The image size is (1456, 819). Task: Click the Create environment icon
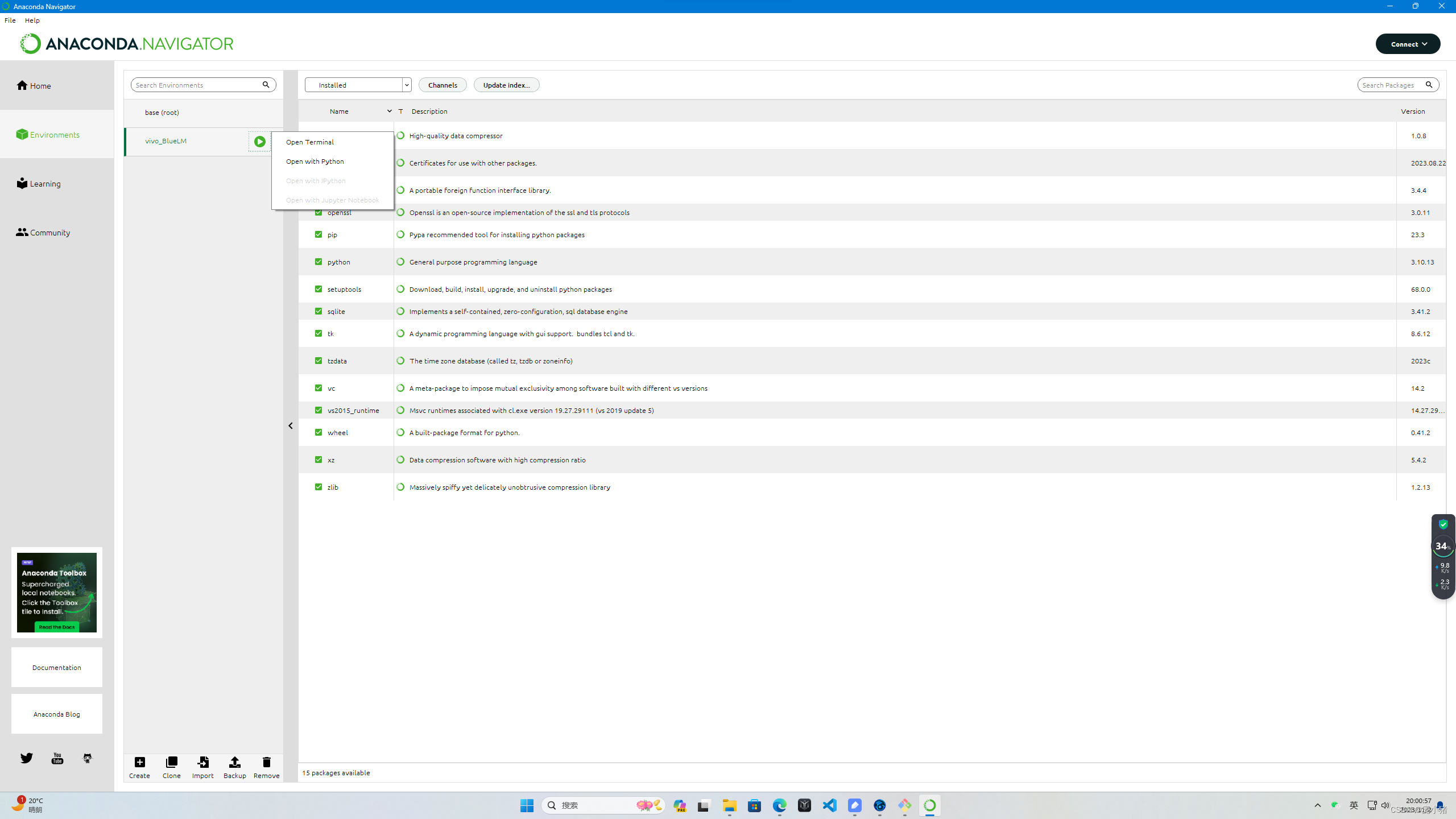pos(139,762)
